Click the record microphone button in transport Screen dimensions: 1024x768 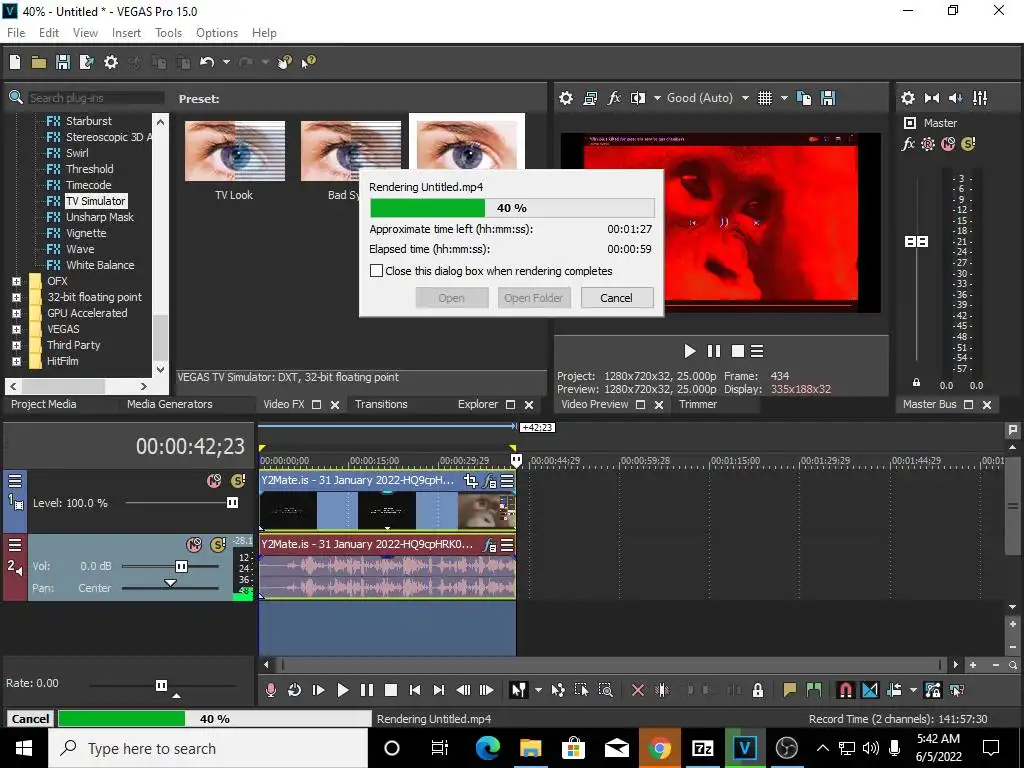tap(270, 690)
